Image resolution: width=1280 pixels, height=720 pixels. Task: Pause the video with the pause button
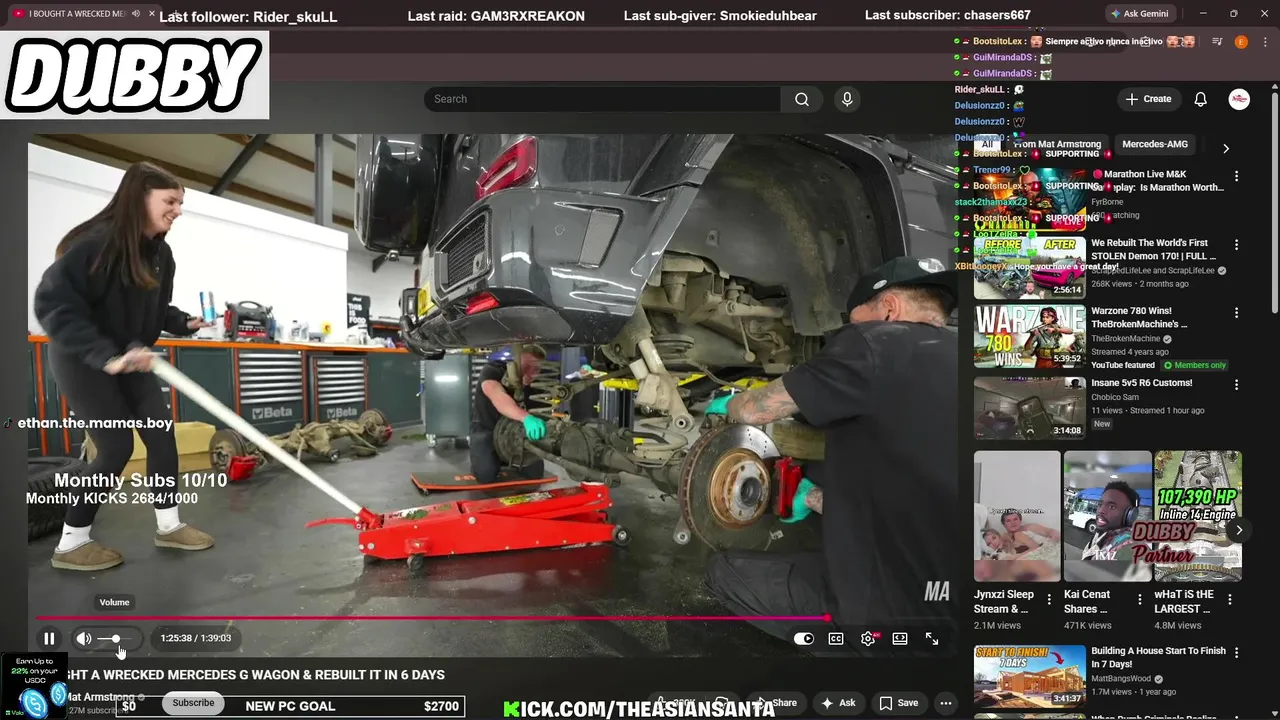point(49,638)
